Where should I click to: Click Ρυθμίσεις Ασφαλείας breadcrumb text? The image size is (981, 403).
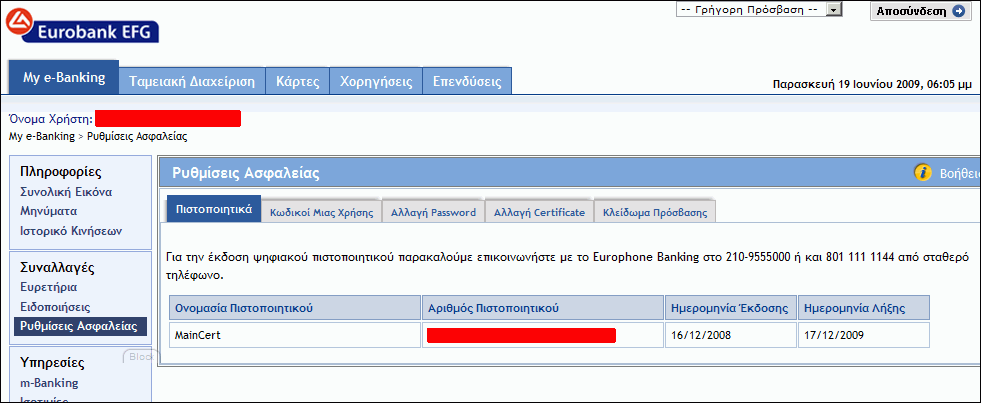pyautogui.click(x=137, y=136)
